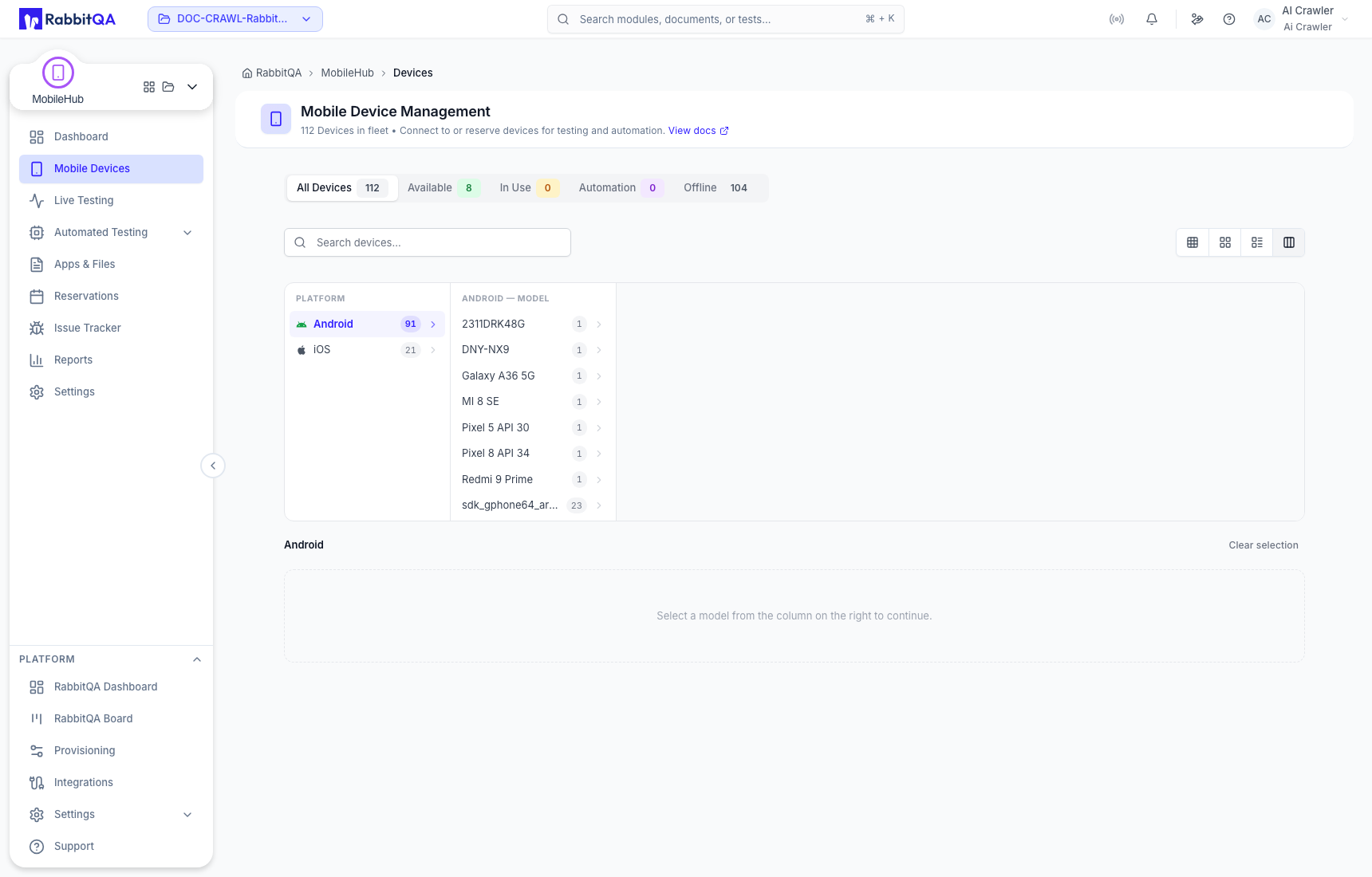Screen dimensions: 1372x877
Task: Select the All Devices tab
Action: click(x=342, y=188)
